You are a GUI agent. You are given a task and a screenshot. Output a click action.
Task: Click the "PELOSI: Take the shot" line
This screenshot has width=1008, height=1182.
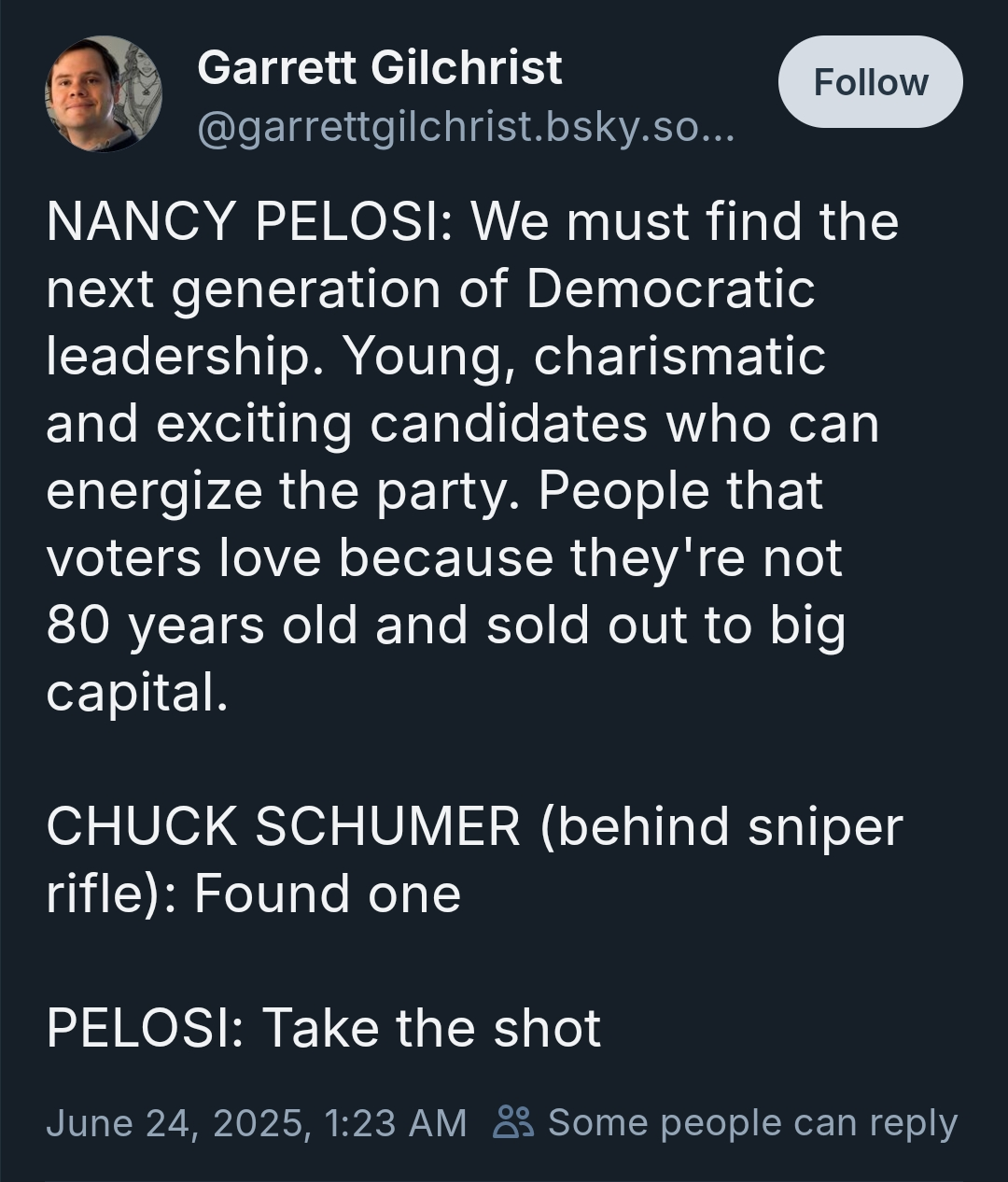pyautogui.click(x=324, y=1028)
